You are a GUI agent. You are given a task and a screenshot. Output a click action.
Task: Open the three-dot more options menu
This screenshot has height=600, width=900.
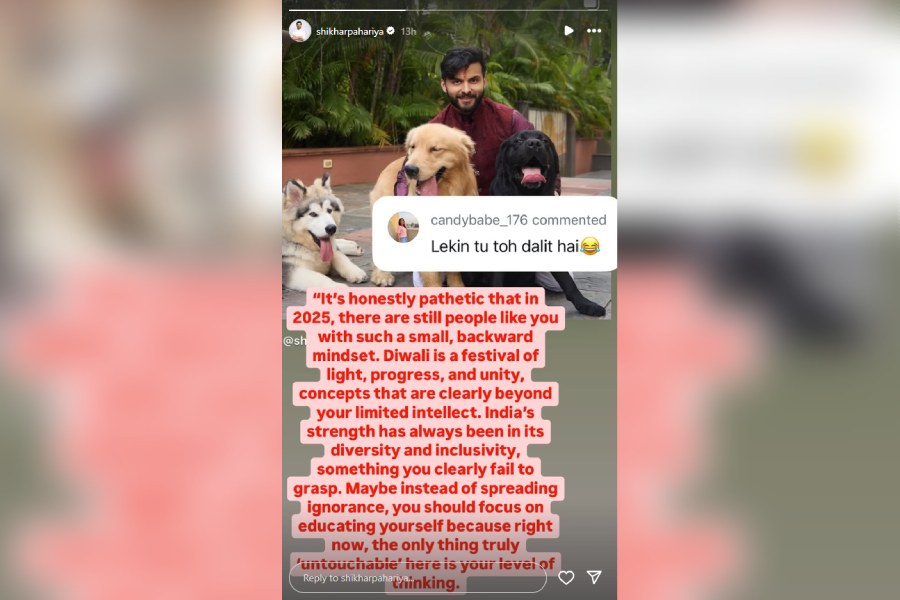point(594,30)
